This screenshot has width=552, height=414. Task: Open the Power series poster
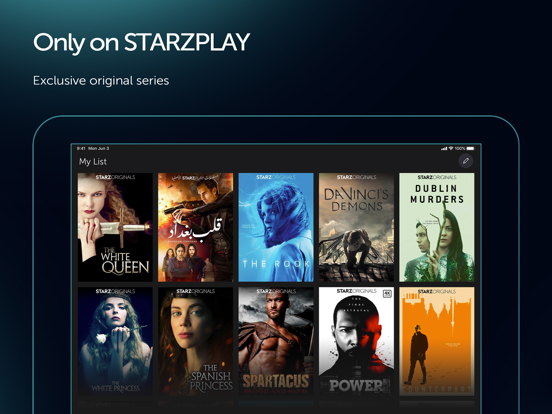point(356,341)
